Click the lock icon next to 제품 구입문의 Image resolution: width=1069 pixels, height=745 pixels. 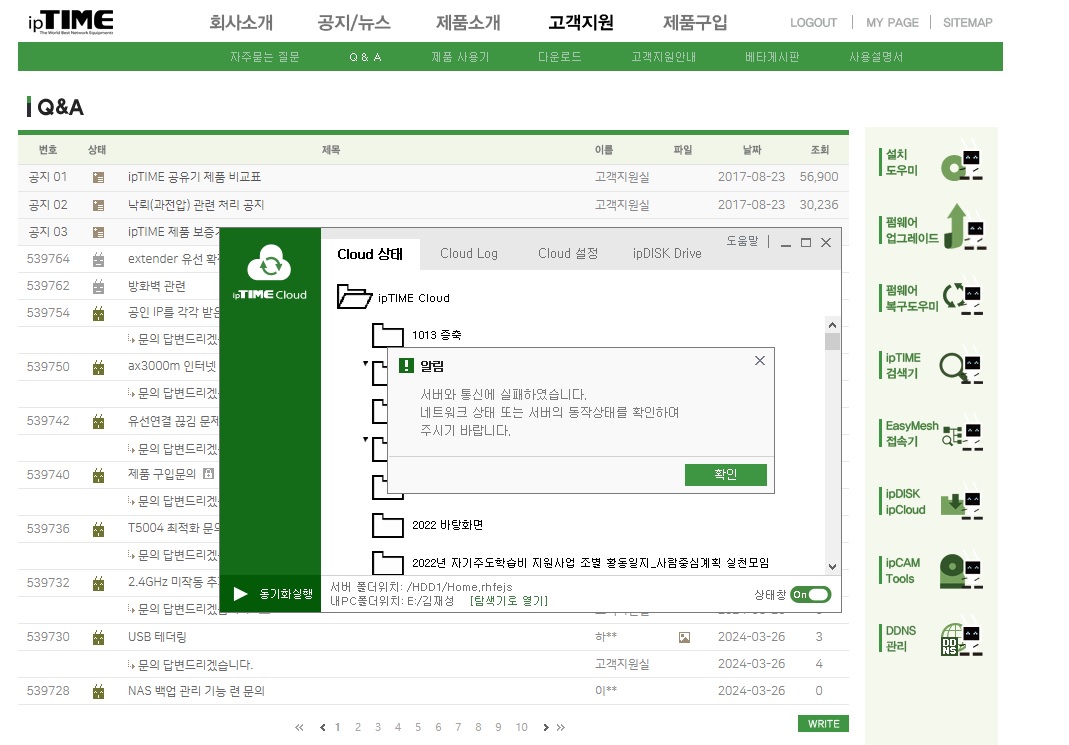tap(209, 473)
